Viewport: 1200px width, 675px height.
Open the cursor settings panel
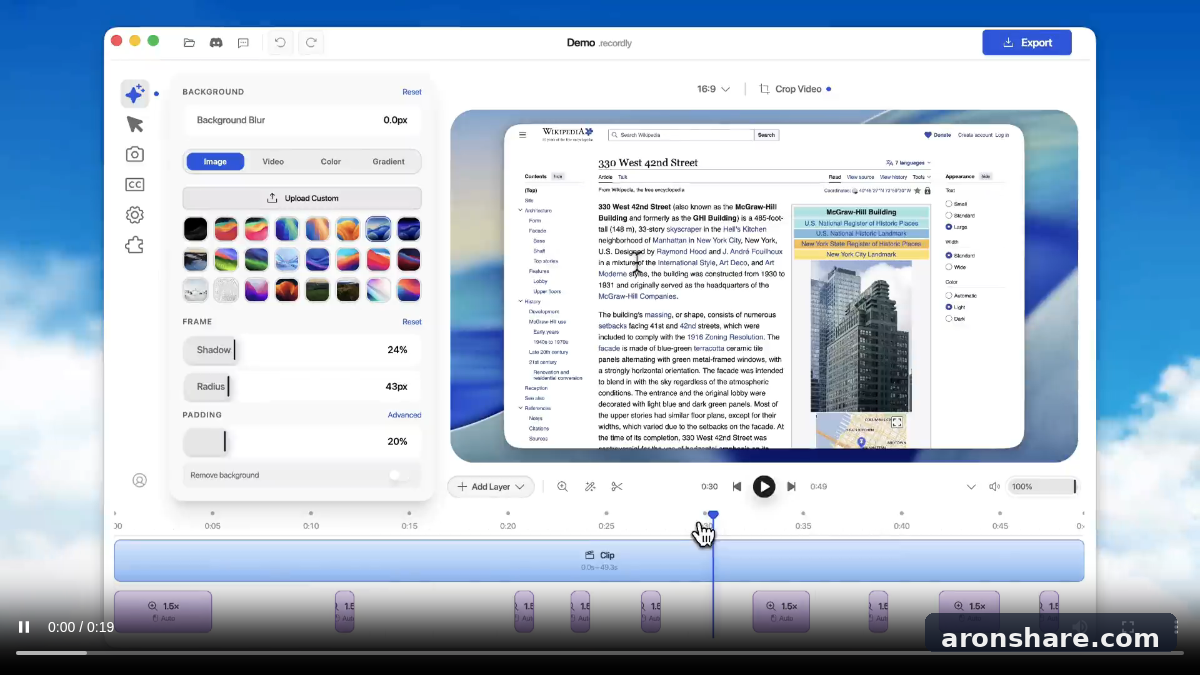pyautogui.click(x=135, y=124)
